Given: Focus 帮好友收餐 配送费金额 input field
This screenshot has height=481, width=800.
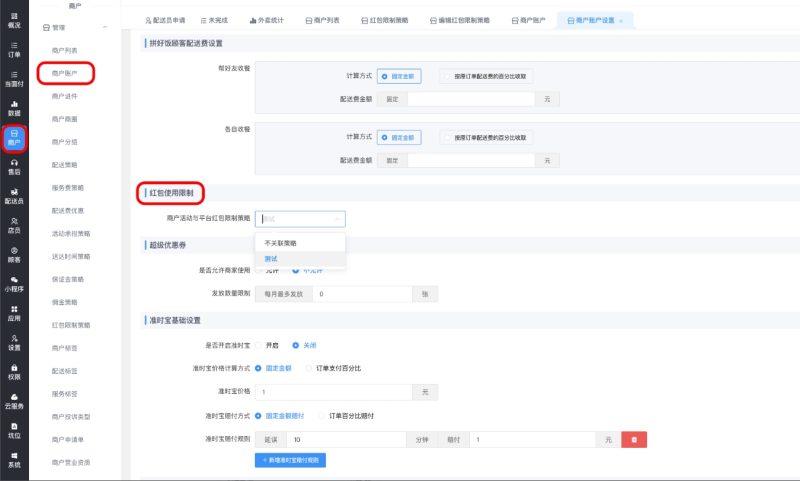Looking at the screenshot, I should [471, 99].
